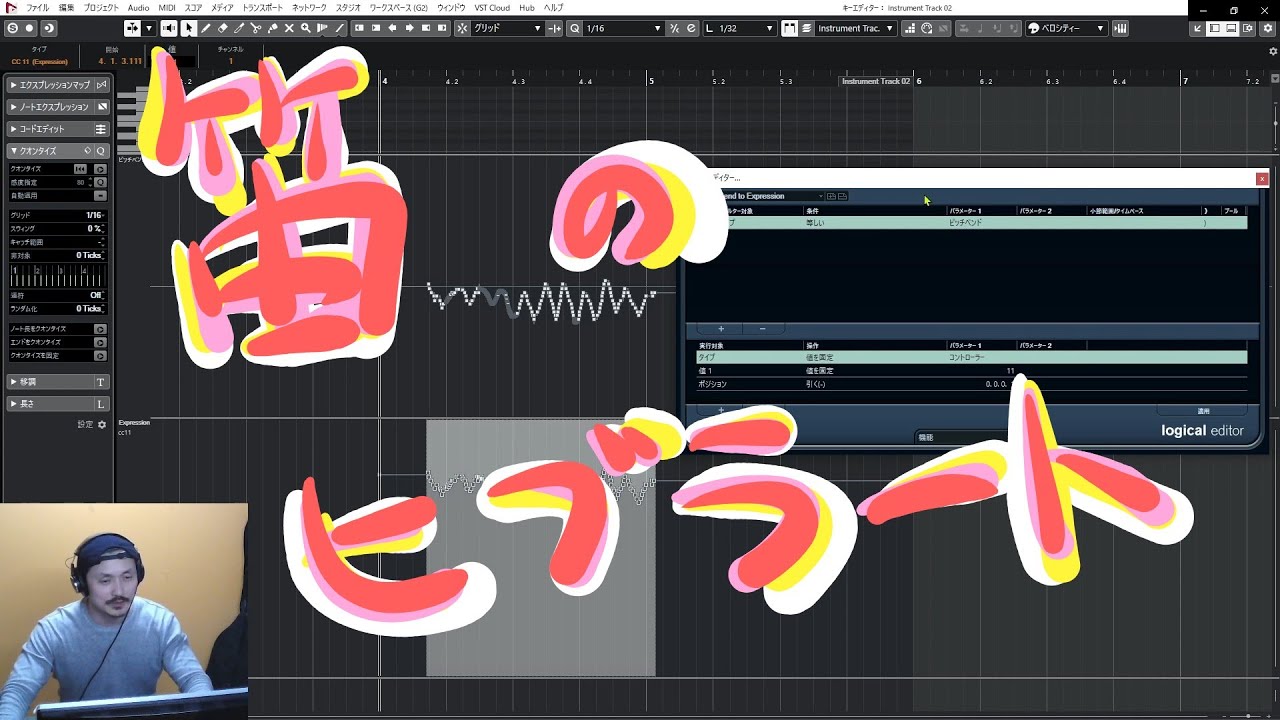Select the Mute X tool
The height and width of the screenshot is (720, 1280).
point(289,28)
